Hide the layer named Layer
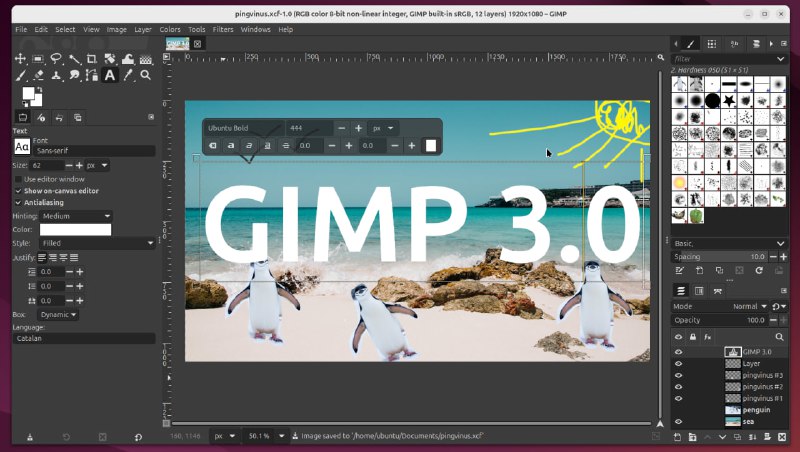The width and height of the screenshot is (800, 452). point(678,364)
